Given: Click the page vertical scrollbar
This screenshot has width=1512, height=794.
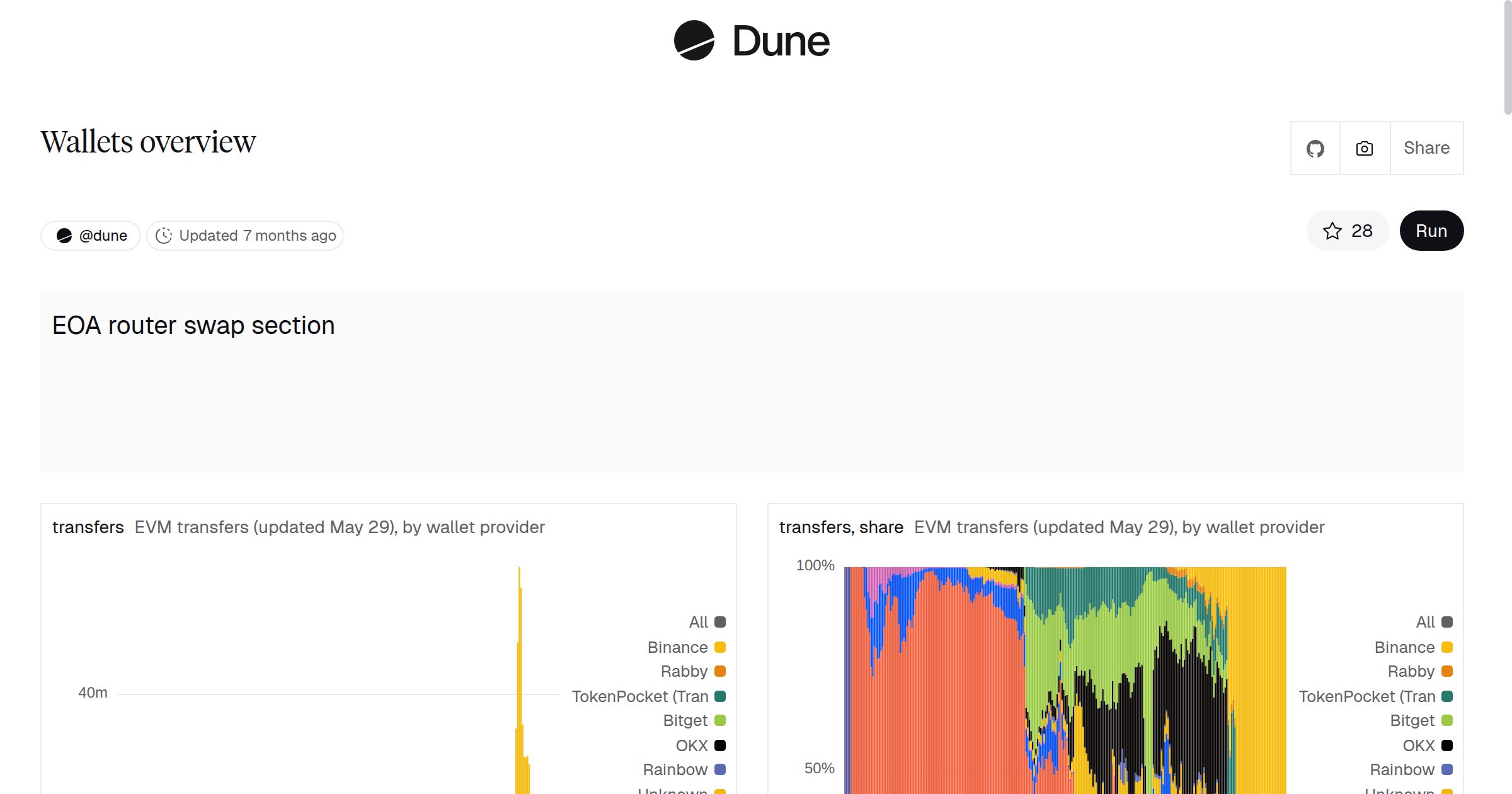Looking at the screenshot, I should 1507,57.
